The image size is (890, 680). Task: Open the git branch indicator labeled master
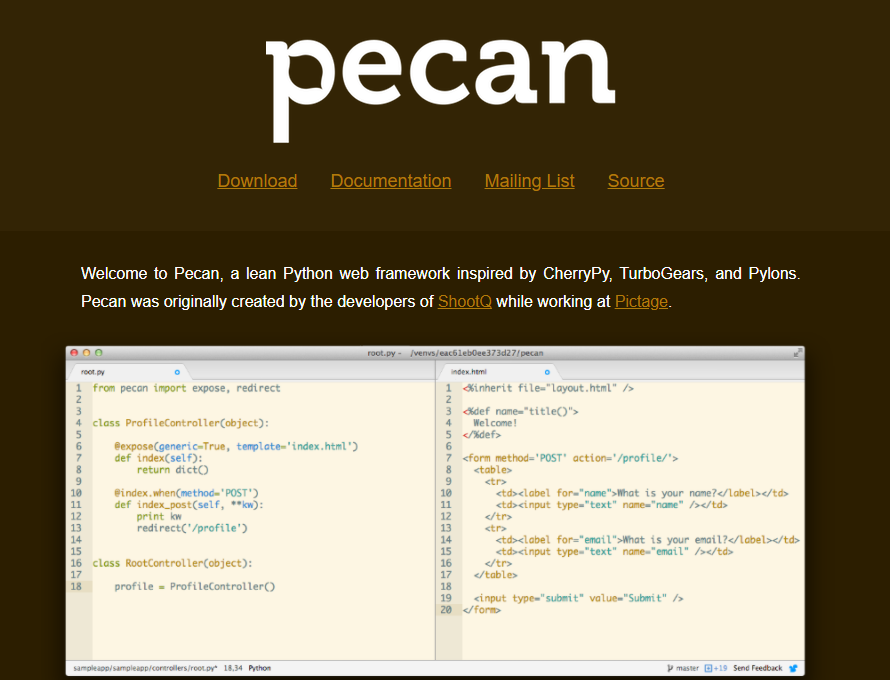(687, 667)
